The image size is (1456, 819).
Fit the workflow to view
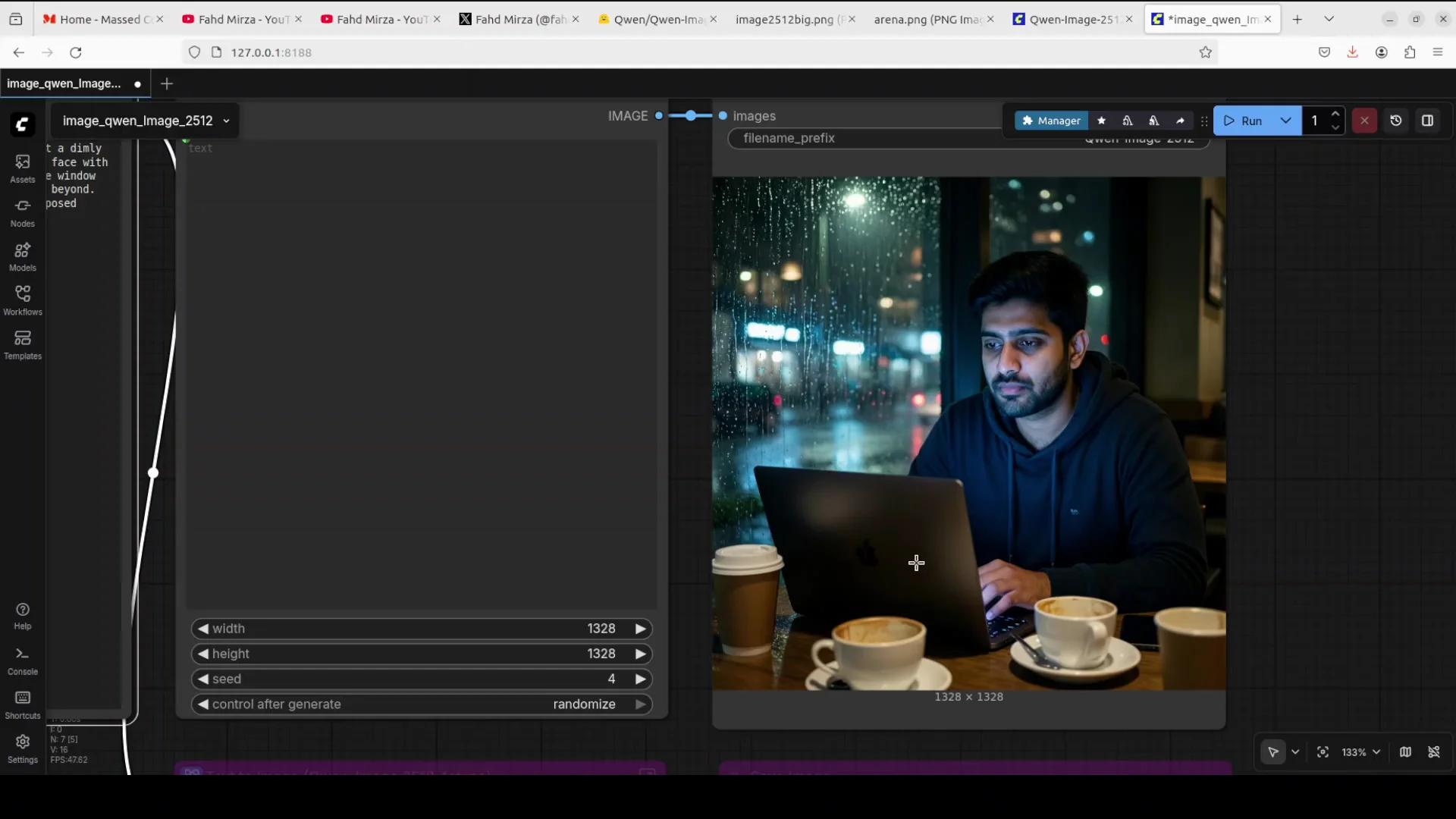coord(1323,752)
